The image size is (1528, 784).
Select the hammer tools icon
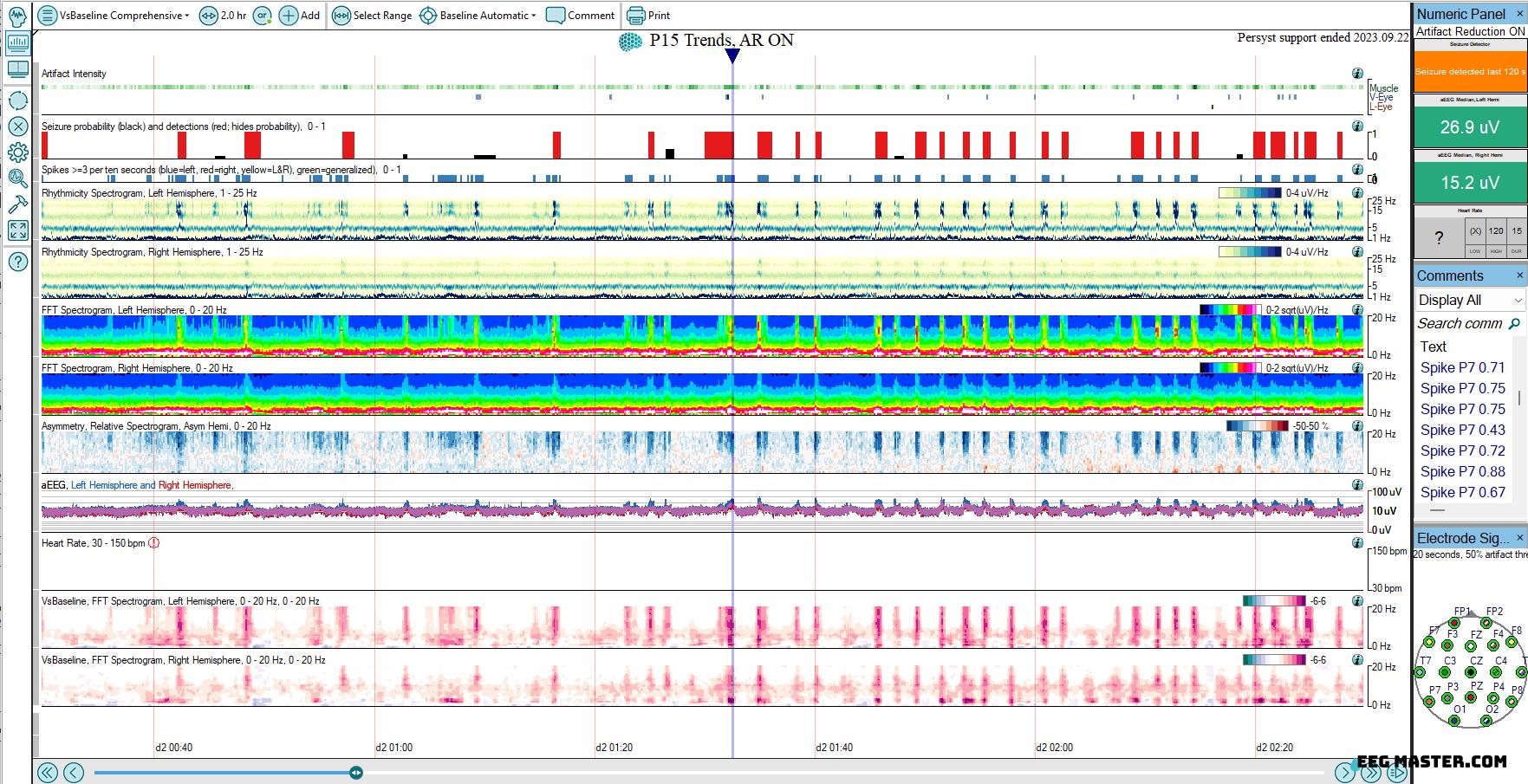pos(17,204)
